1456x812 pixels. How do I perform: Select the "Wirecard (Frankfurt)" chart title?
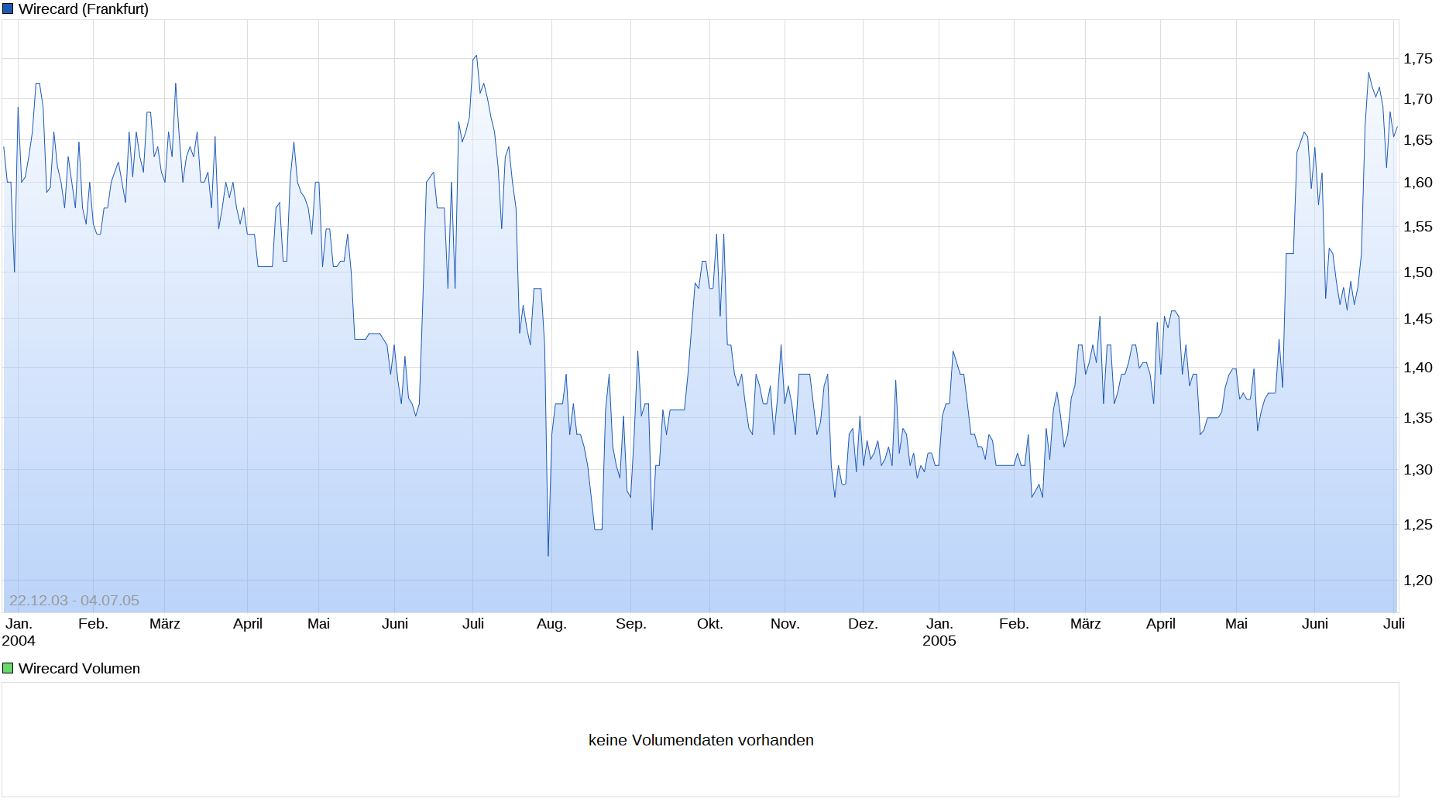coord(84,9)
